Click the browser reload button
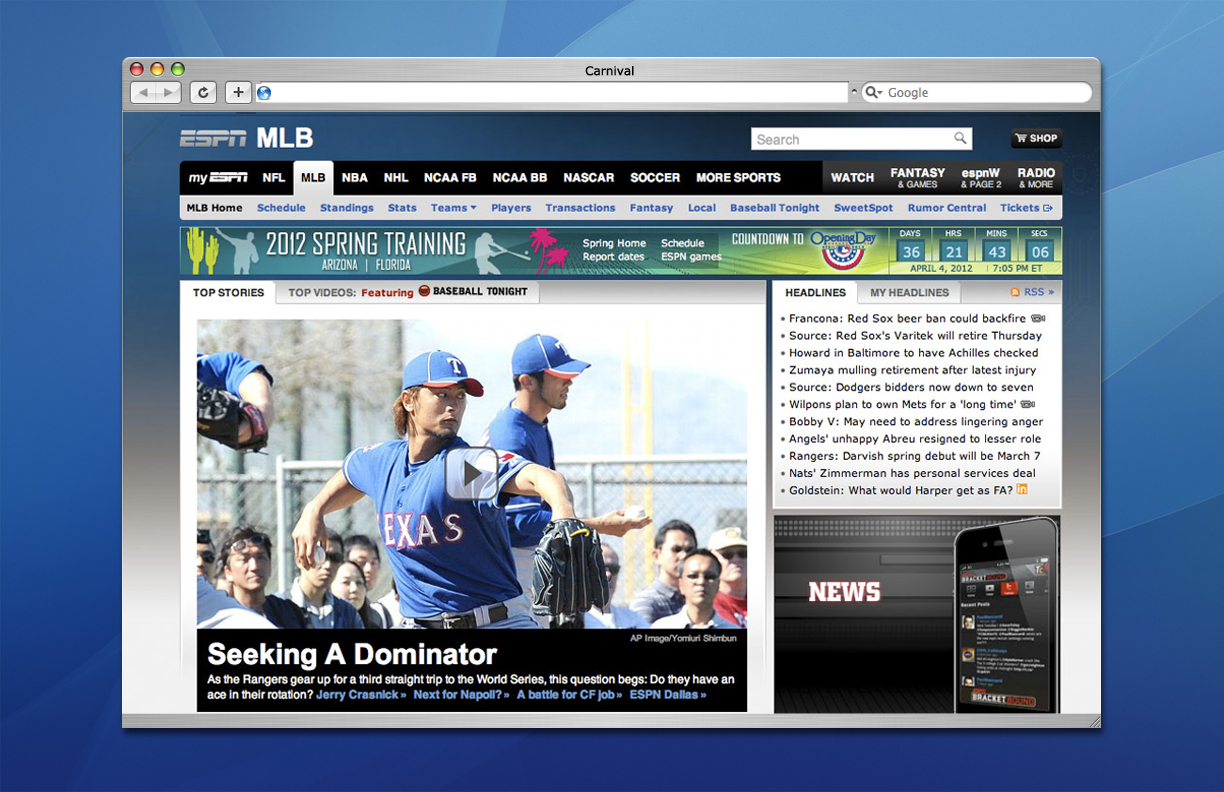Viewport: 1224px width, 792px height. [203, 92]
